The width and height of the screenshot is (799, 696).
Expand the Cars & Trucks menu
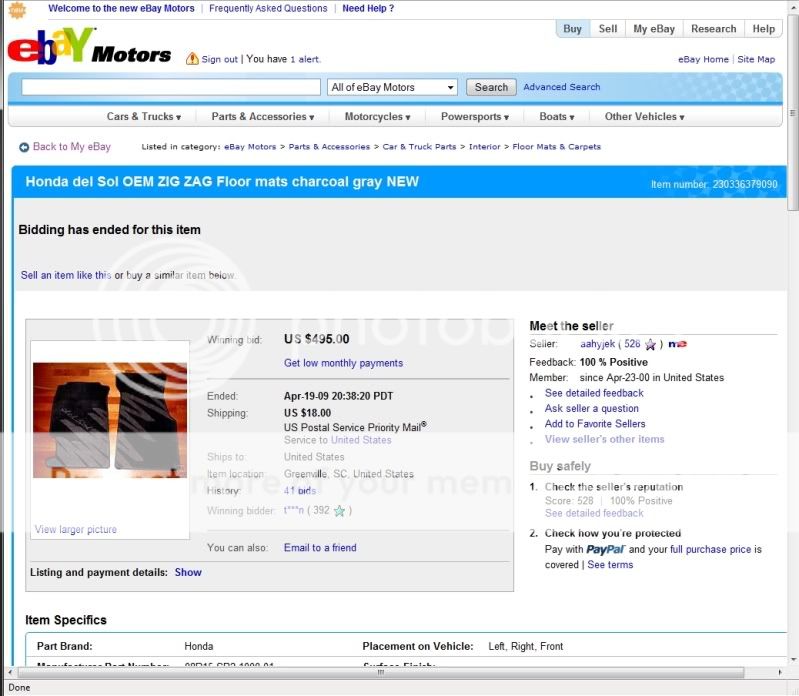click(x=144, y=117)
